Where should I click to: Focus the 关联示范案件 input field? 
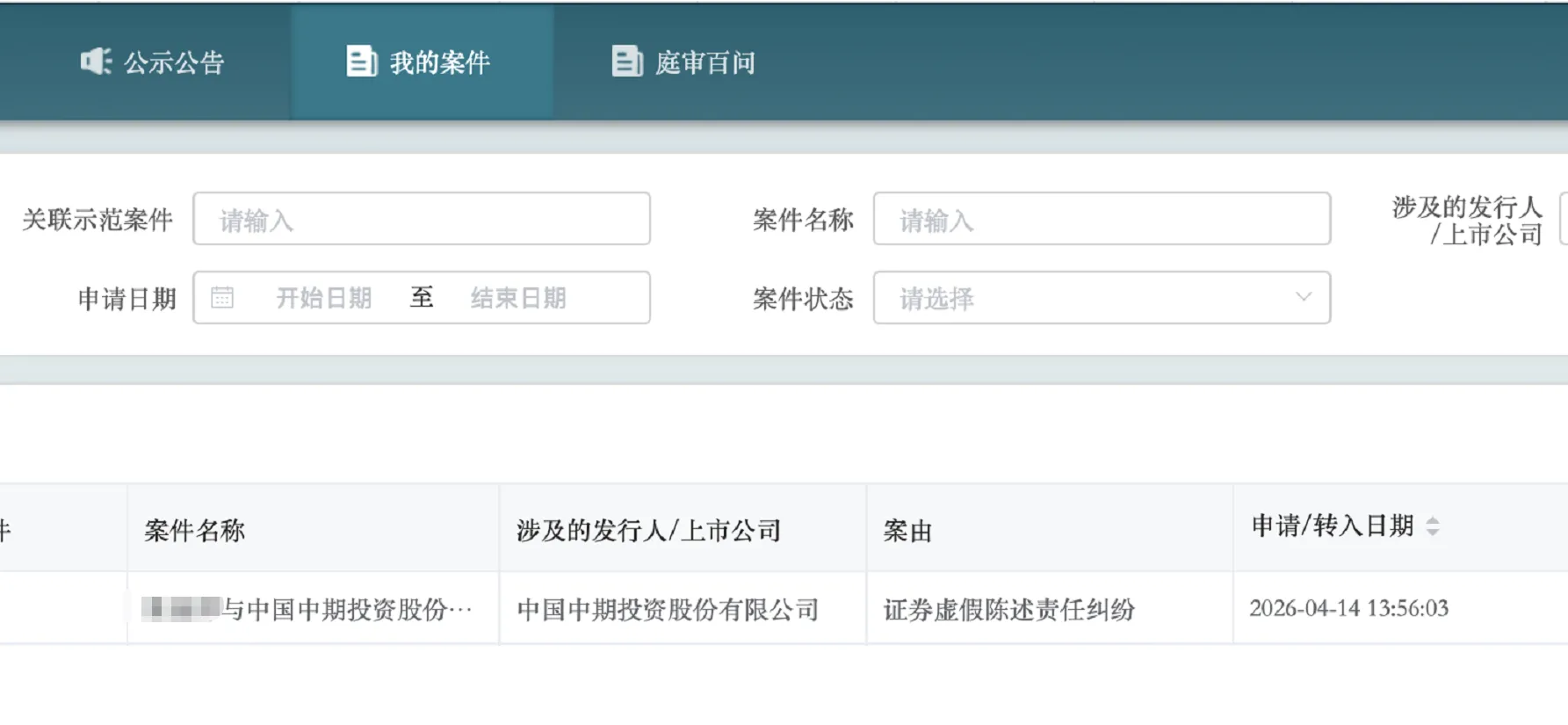[422, 219]
